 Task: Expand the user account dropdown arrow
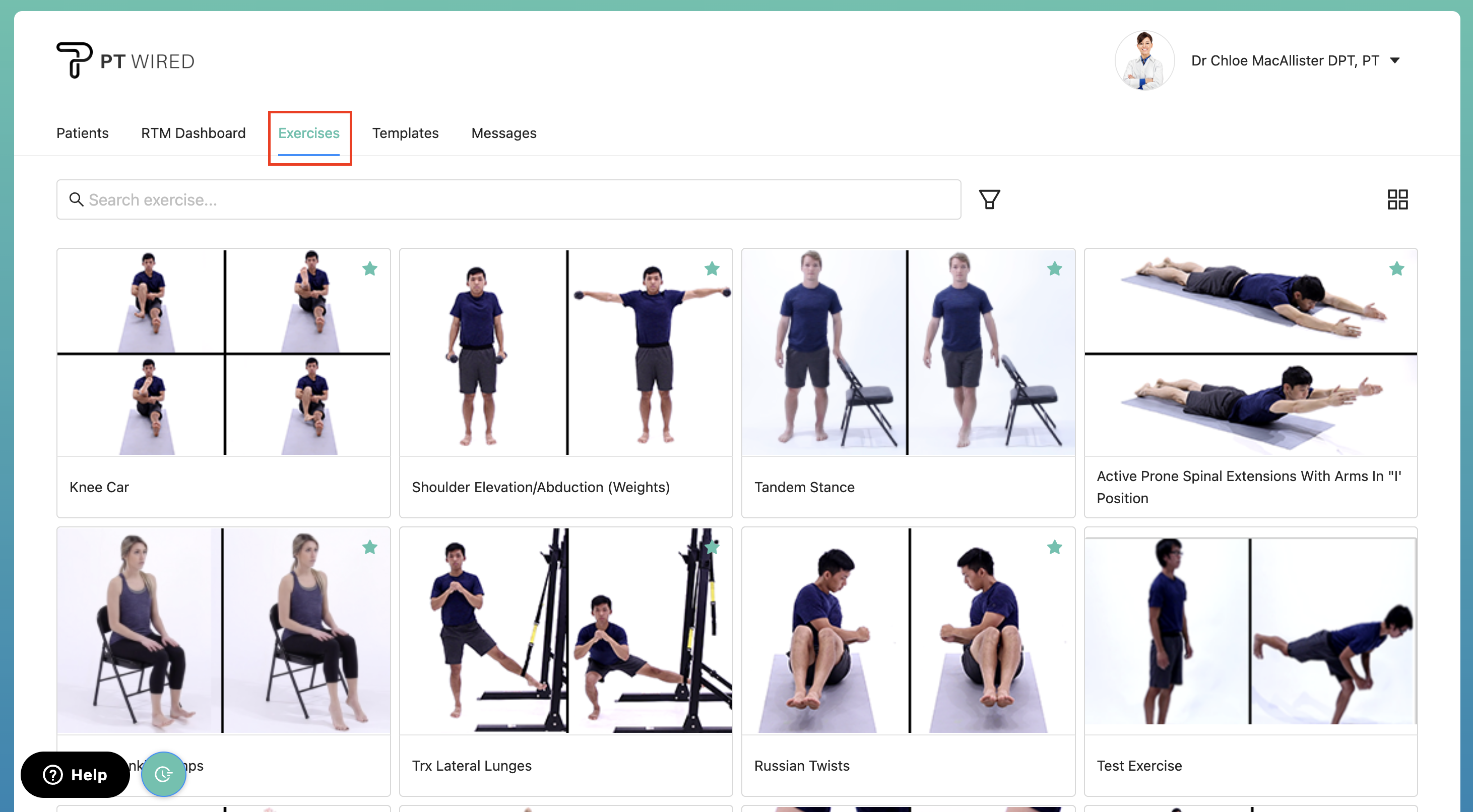(1395, 60)
